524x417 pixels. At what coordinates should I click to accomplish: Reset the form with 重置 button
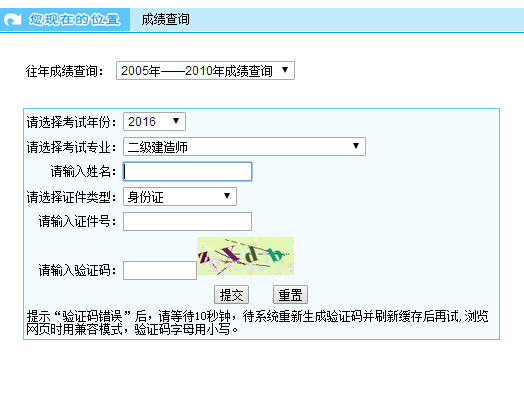tap(290, 295)
